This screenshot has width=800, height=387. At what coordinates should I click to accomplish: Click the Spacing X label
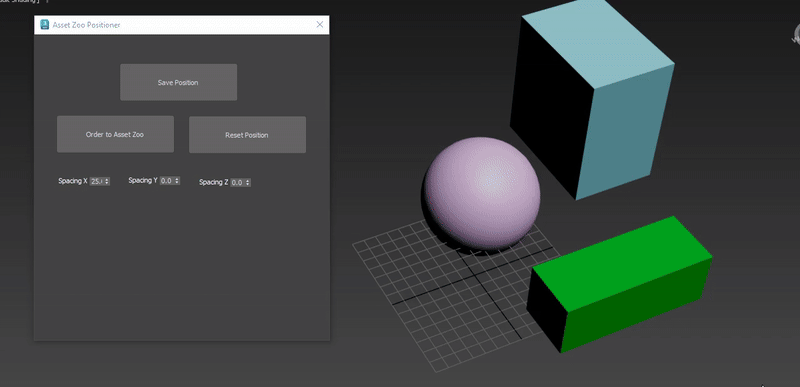tap(73, 181)
